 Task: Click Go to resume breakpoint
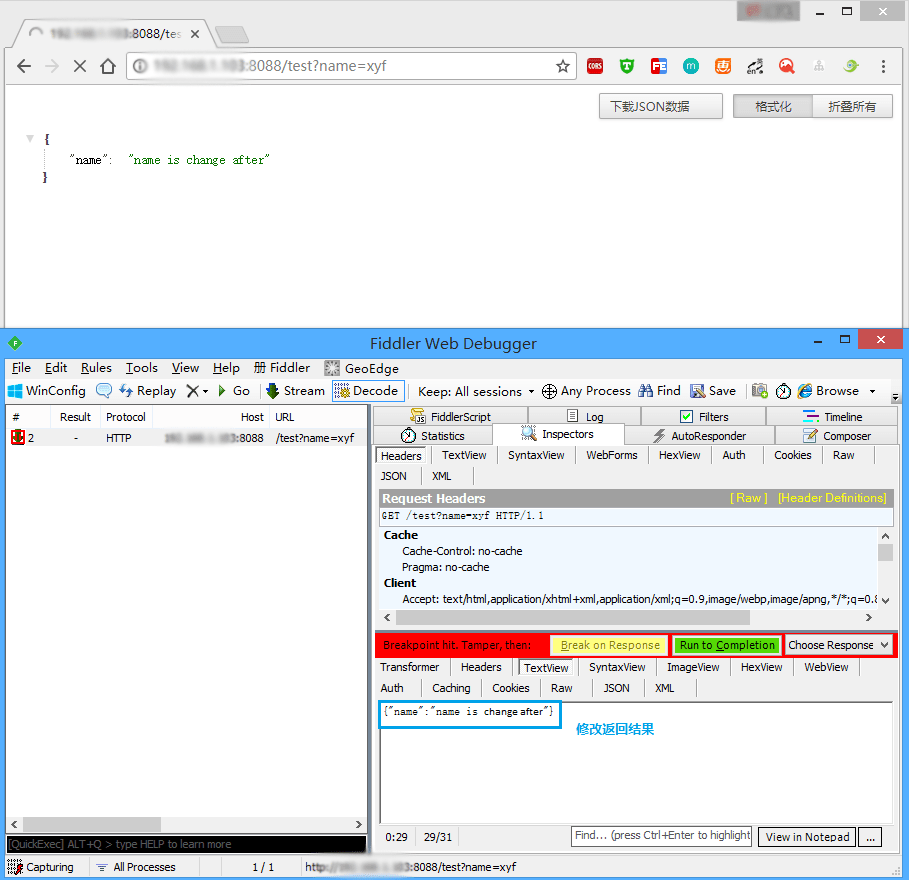coord(234,391)
